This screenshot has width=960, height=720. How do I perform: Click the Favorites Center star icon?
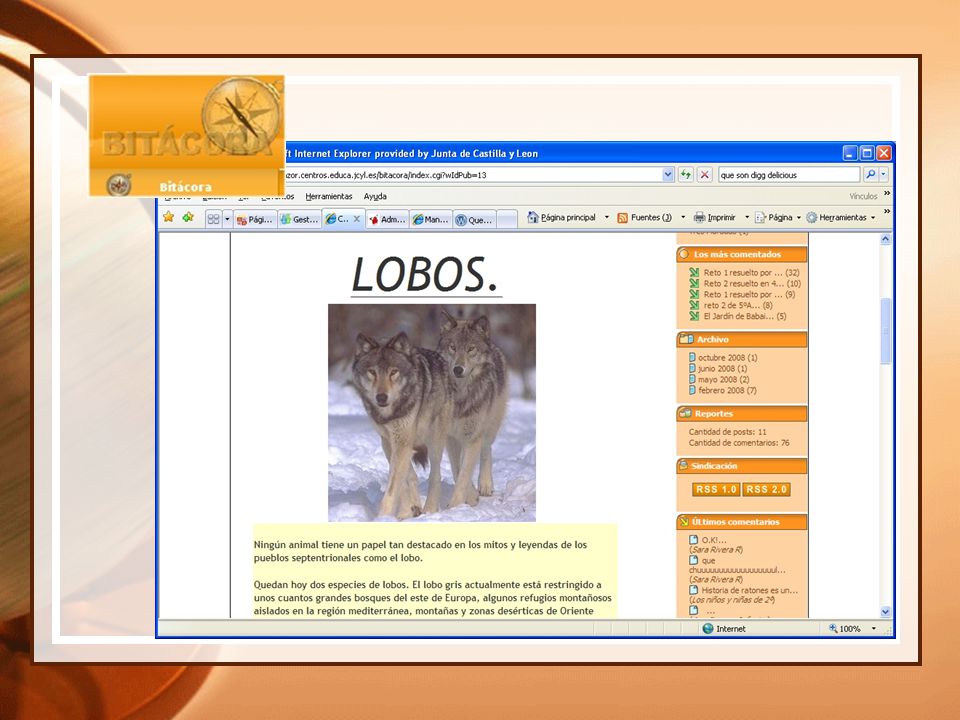point(168,217)
